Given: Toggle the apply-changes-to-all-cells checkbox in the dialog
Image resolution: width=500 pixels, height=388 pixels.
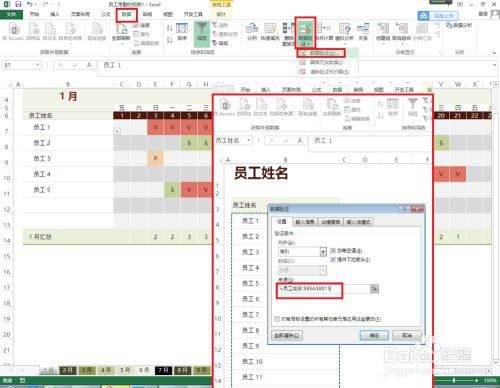Looking at the screenshot, I should click(277, 319).
